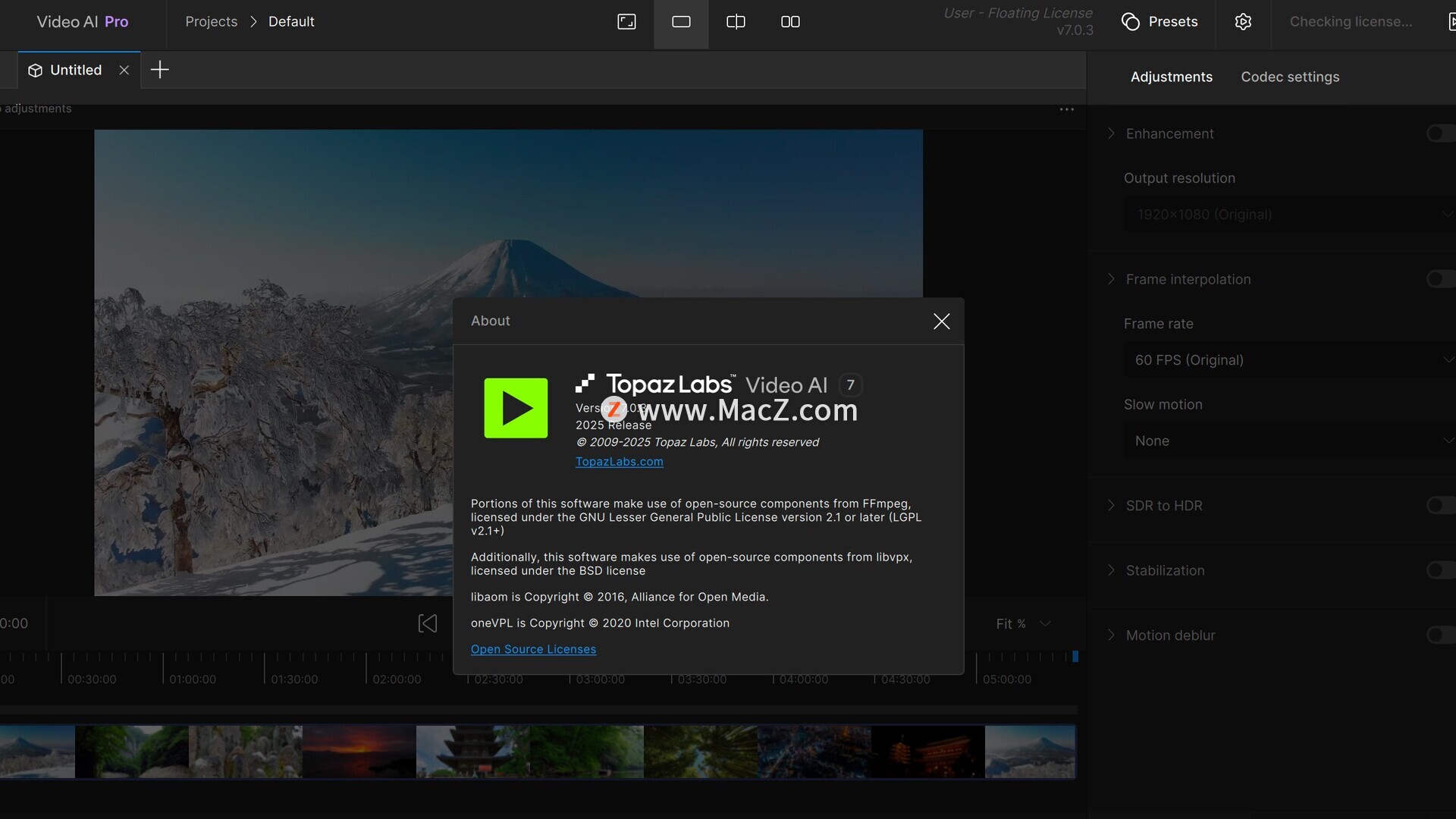The image size is (1456, 819).
Task: Go to Projects in breadcrumb
Action: click(x=211, y=22)
